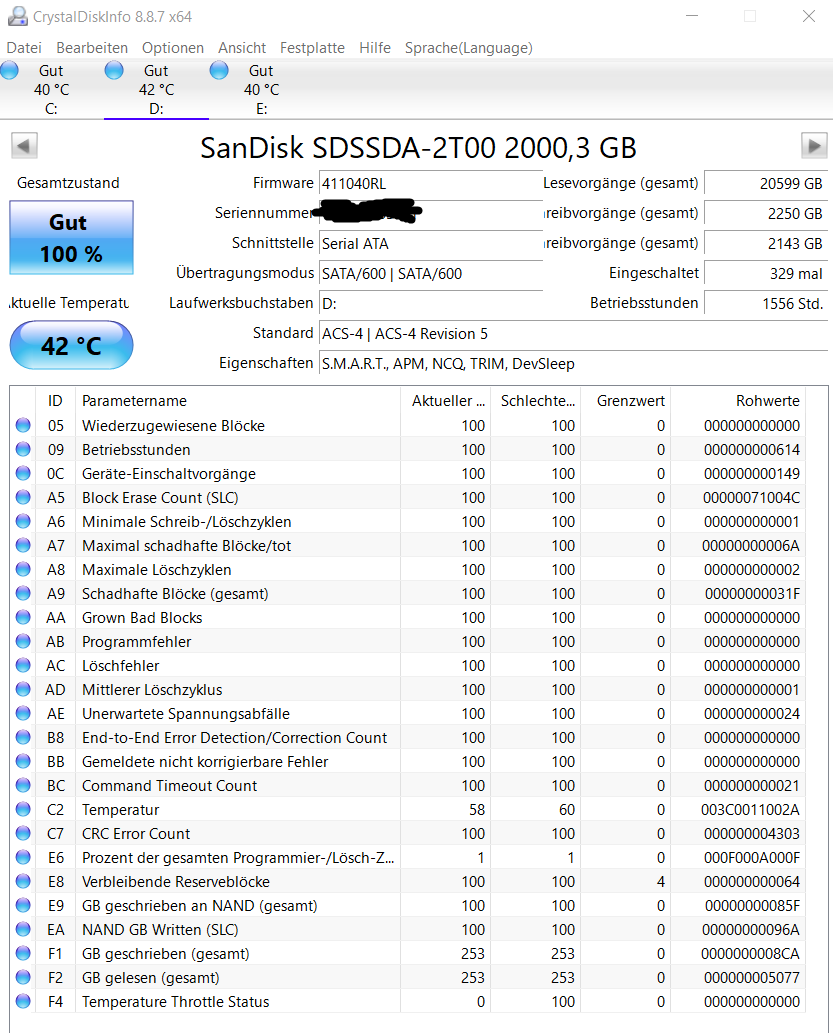The image size is (833, 1033).
Task: Click status icon for Verbleibende Reserveblöcke row
Action: click(23, 881)
